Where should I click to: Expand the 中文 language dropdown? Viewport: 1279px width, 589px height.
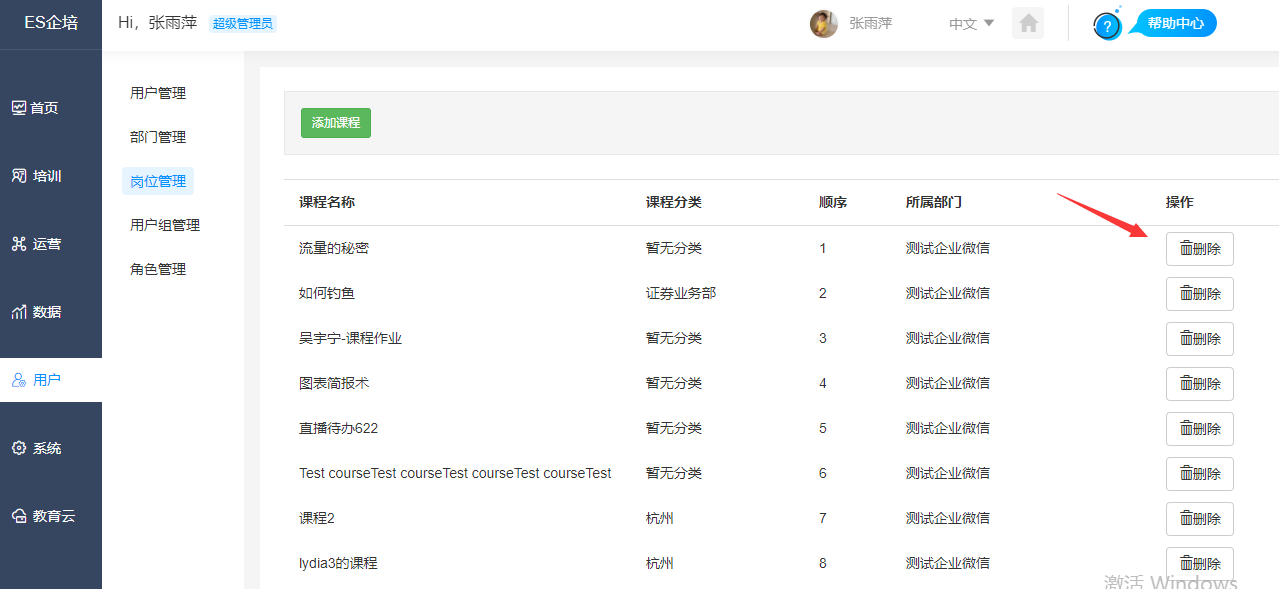[971, 23]
